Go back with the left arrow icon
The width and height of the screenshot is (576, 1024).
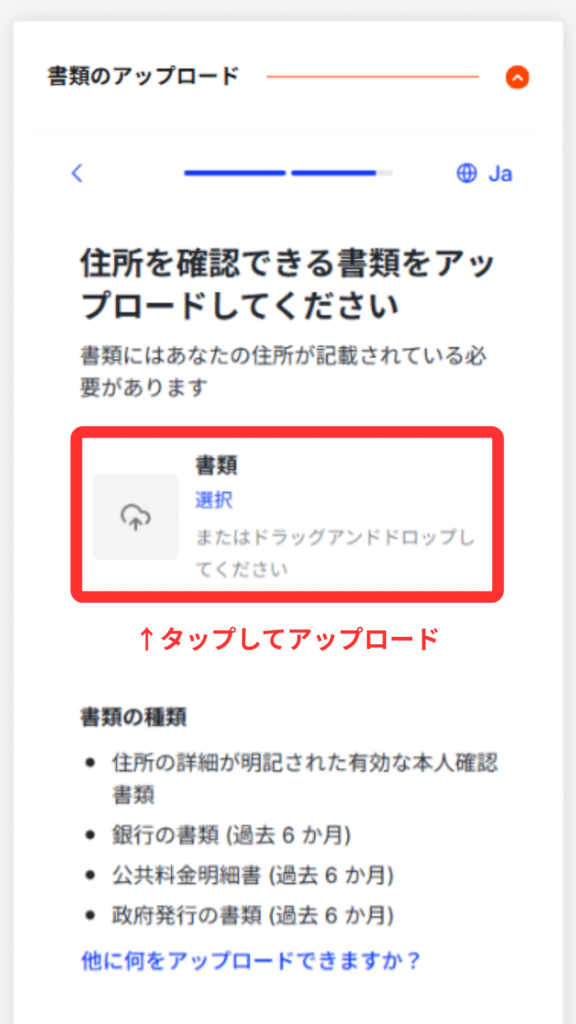coord(77,173)
